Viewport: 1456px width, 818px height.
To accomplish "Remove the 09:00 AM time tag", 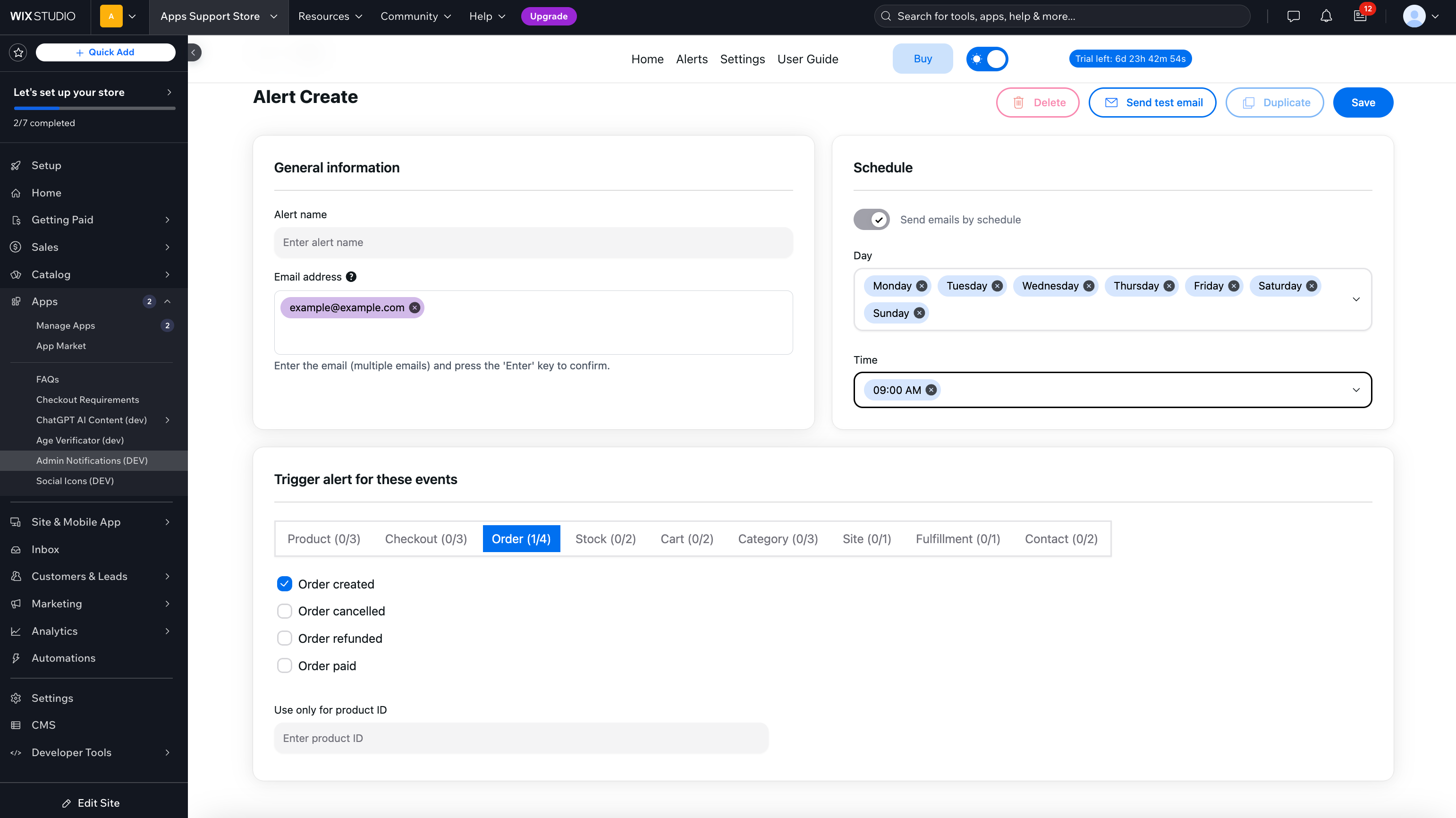I will click(x=931, y=390).
